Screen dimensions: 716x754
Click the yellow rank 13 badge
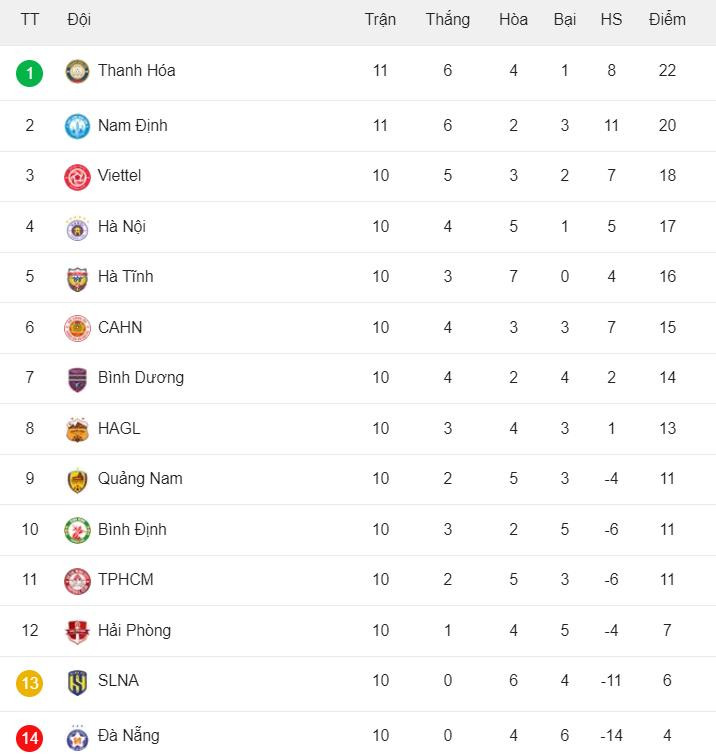[x=30, y=682]
